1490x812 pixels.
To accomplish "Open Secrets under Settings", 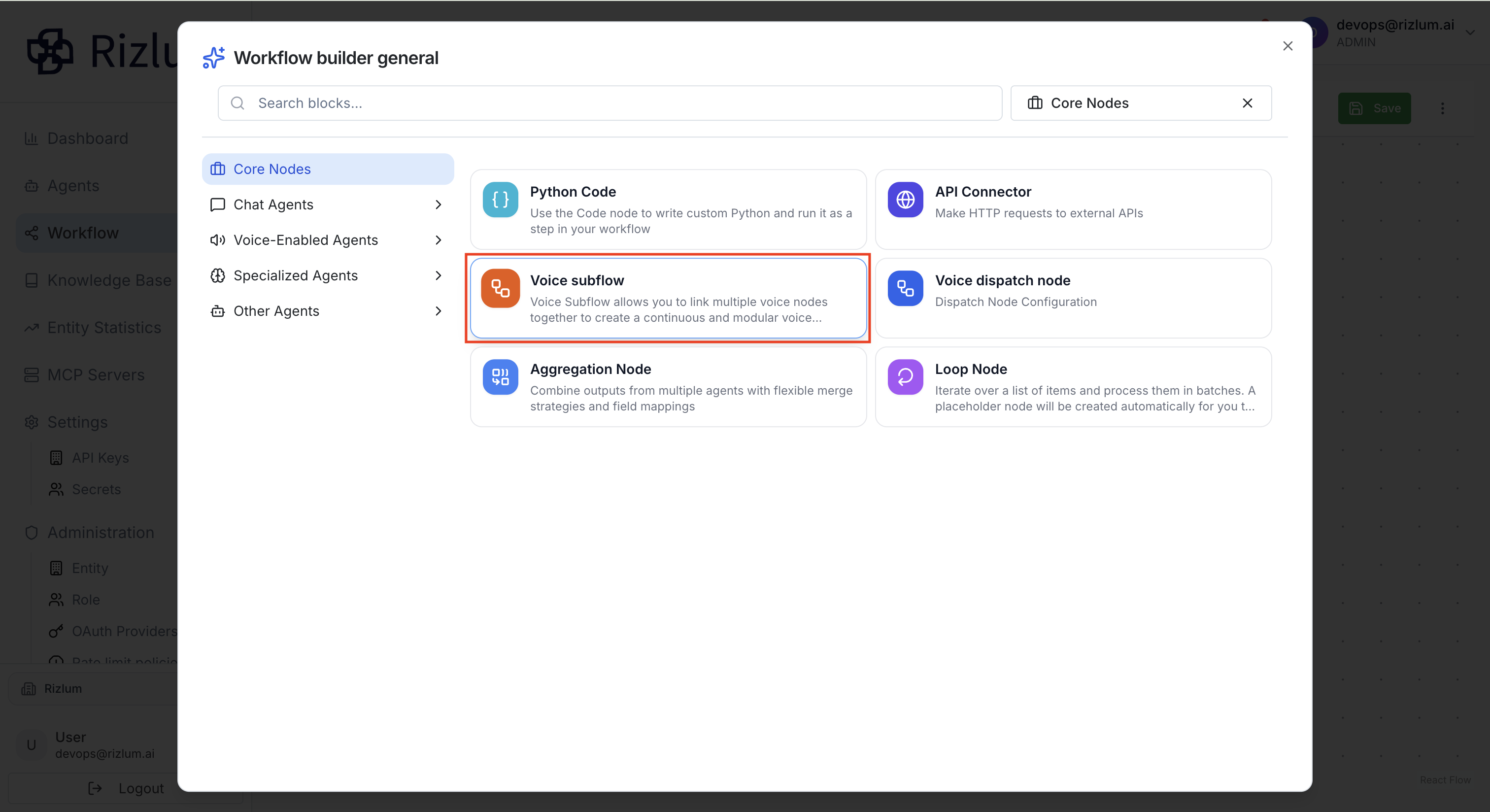I will (x=96, y=489).
